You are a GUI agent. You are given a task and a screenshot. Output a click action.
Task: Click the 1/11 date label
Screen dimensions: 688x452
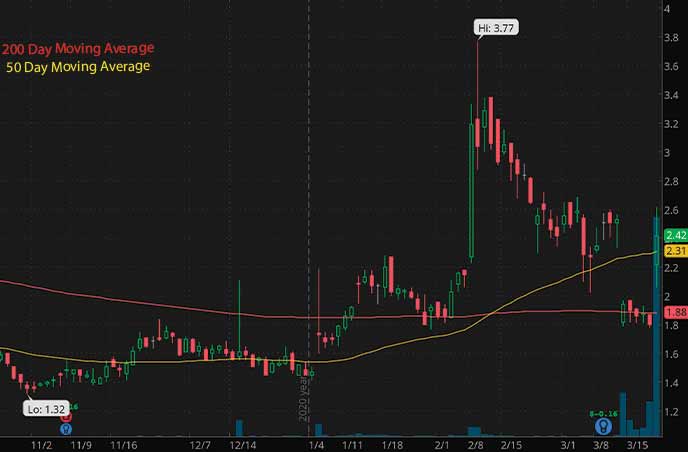(352, 445)
